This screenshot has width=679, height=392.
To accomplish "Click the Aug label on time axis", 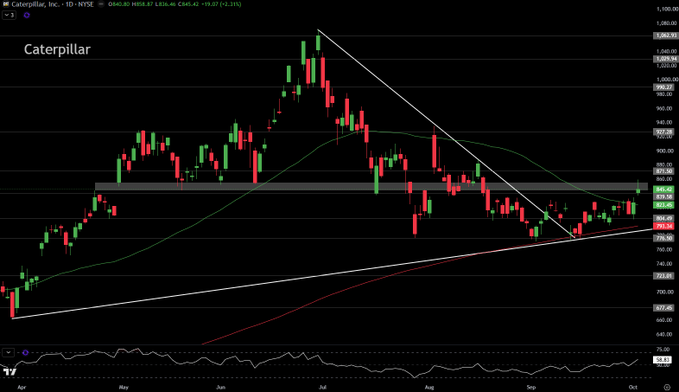I will point(429,387).
